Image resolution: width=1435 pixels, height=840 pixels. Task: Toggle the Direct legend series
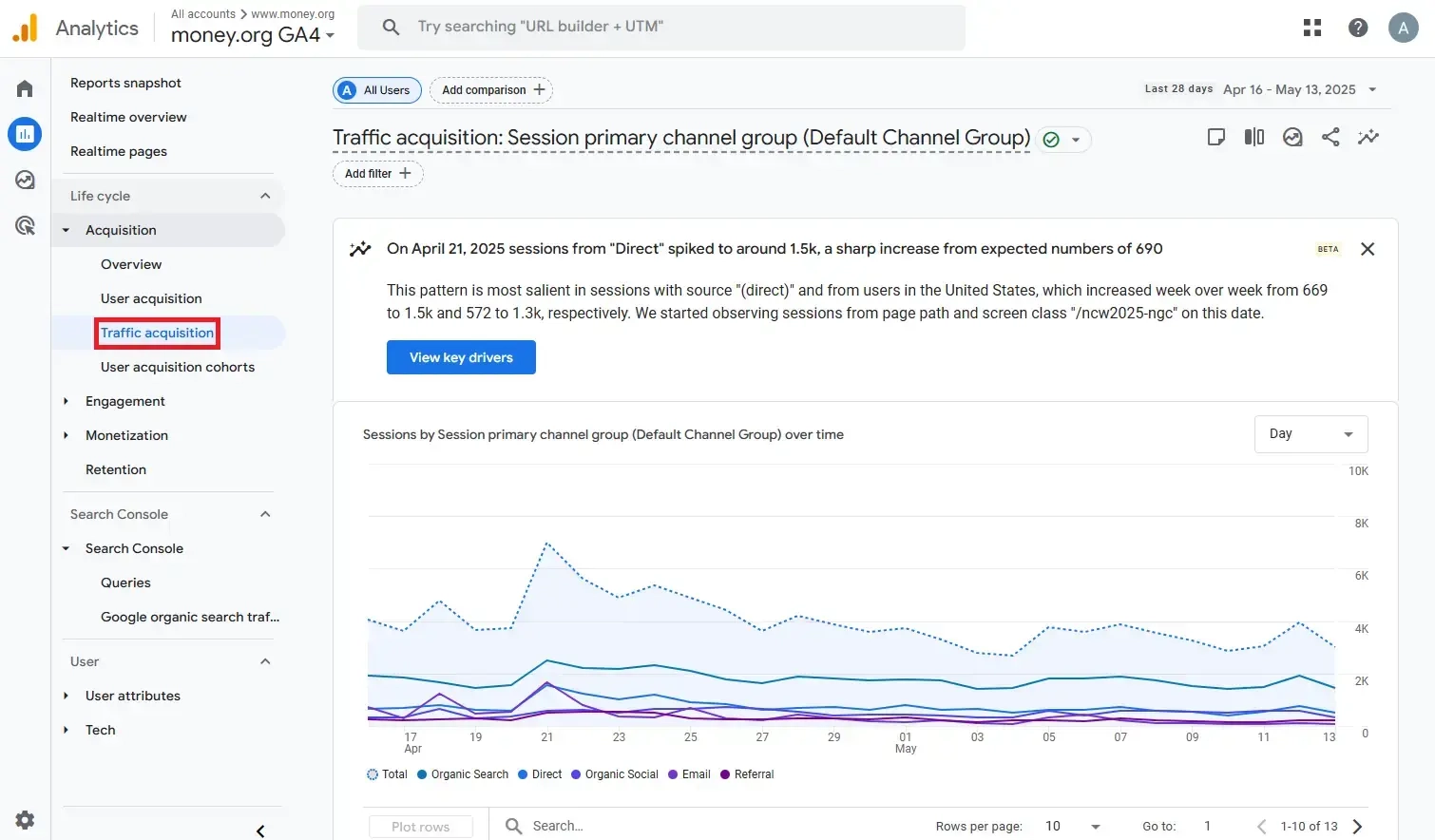[x=540, y=774]
